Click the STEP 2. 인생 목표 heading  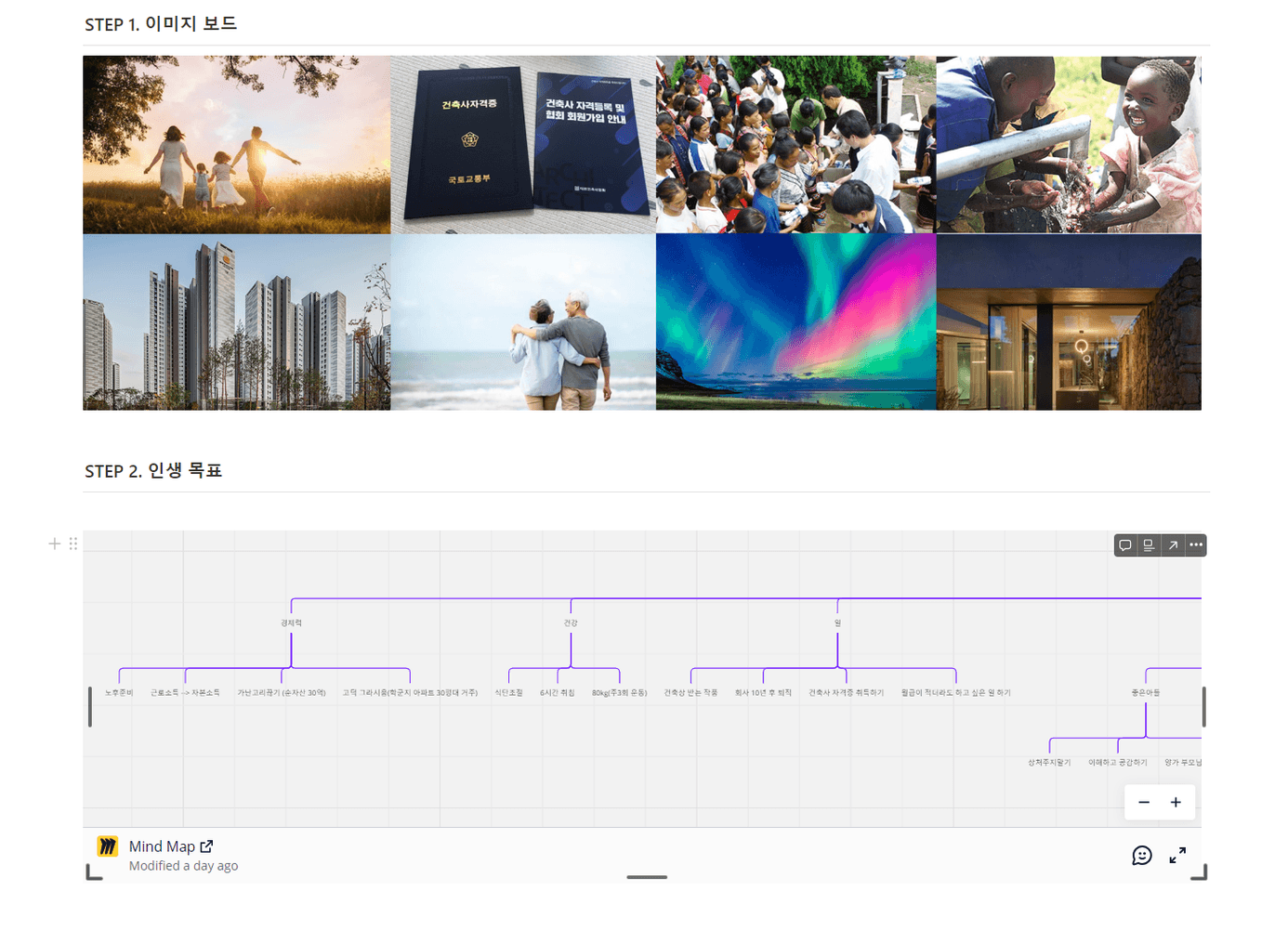coord(153,471)
